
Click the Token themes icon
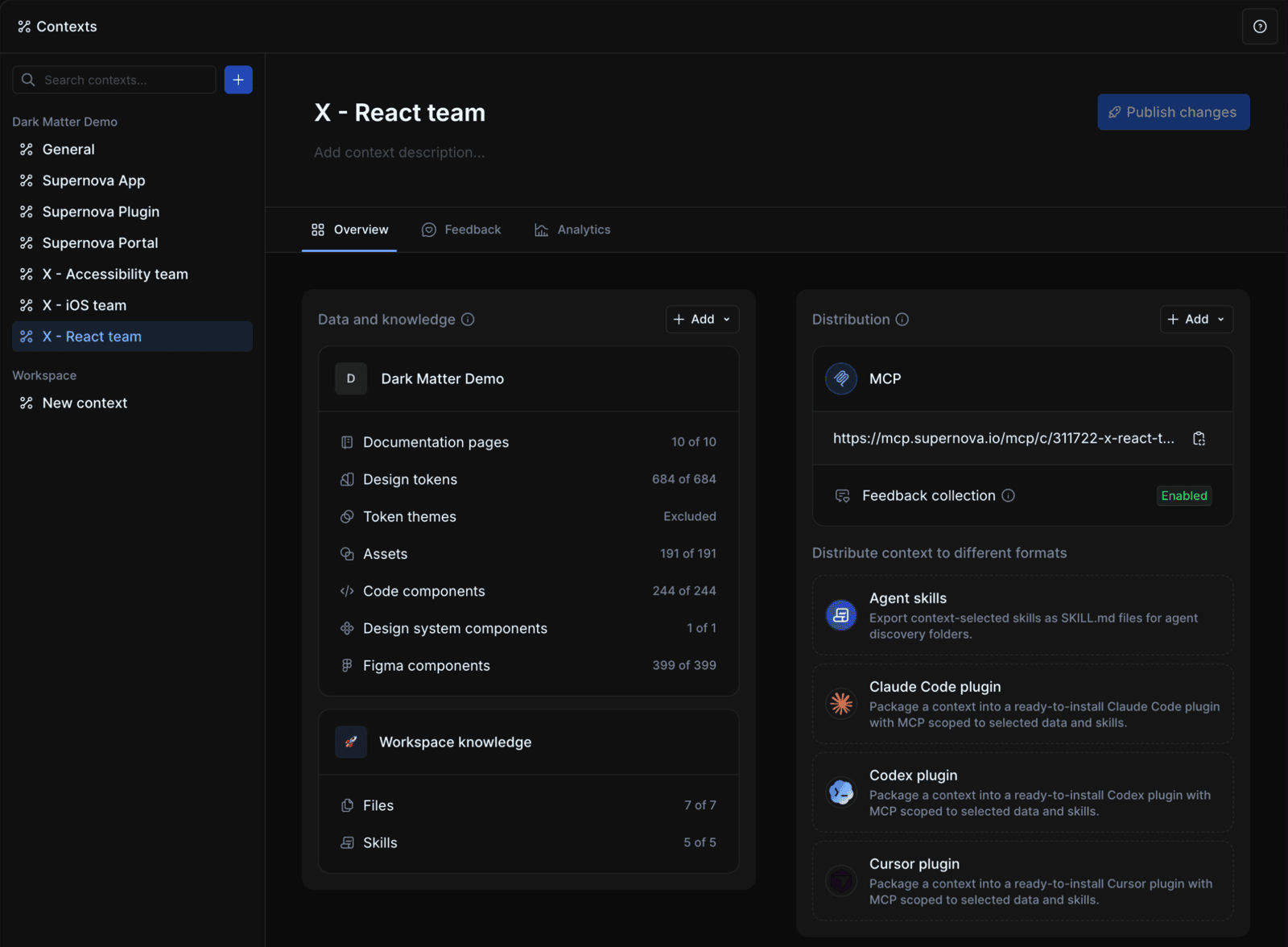347,516
